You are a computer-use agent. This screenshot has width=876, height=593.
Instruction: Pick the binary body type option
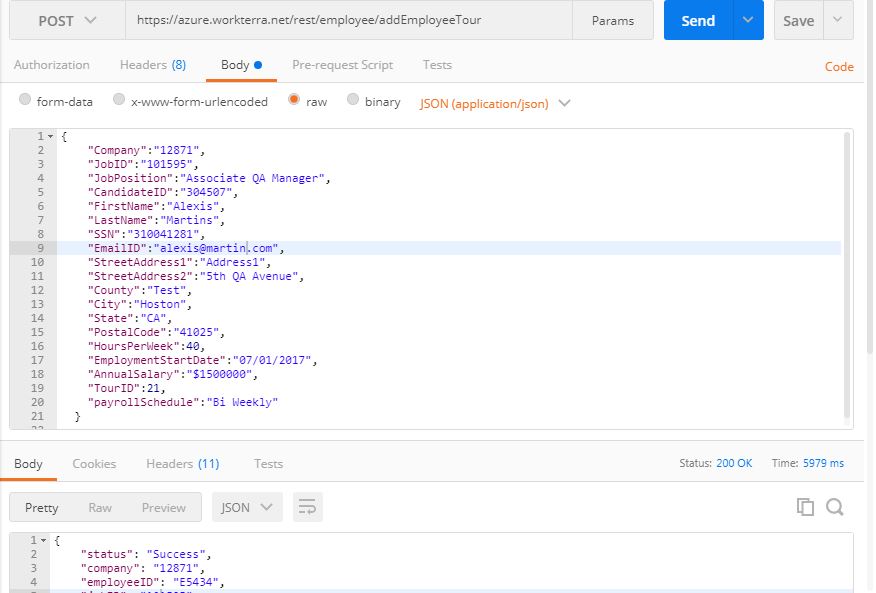pos(353,101)
